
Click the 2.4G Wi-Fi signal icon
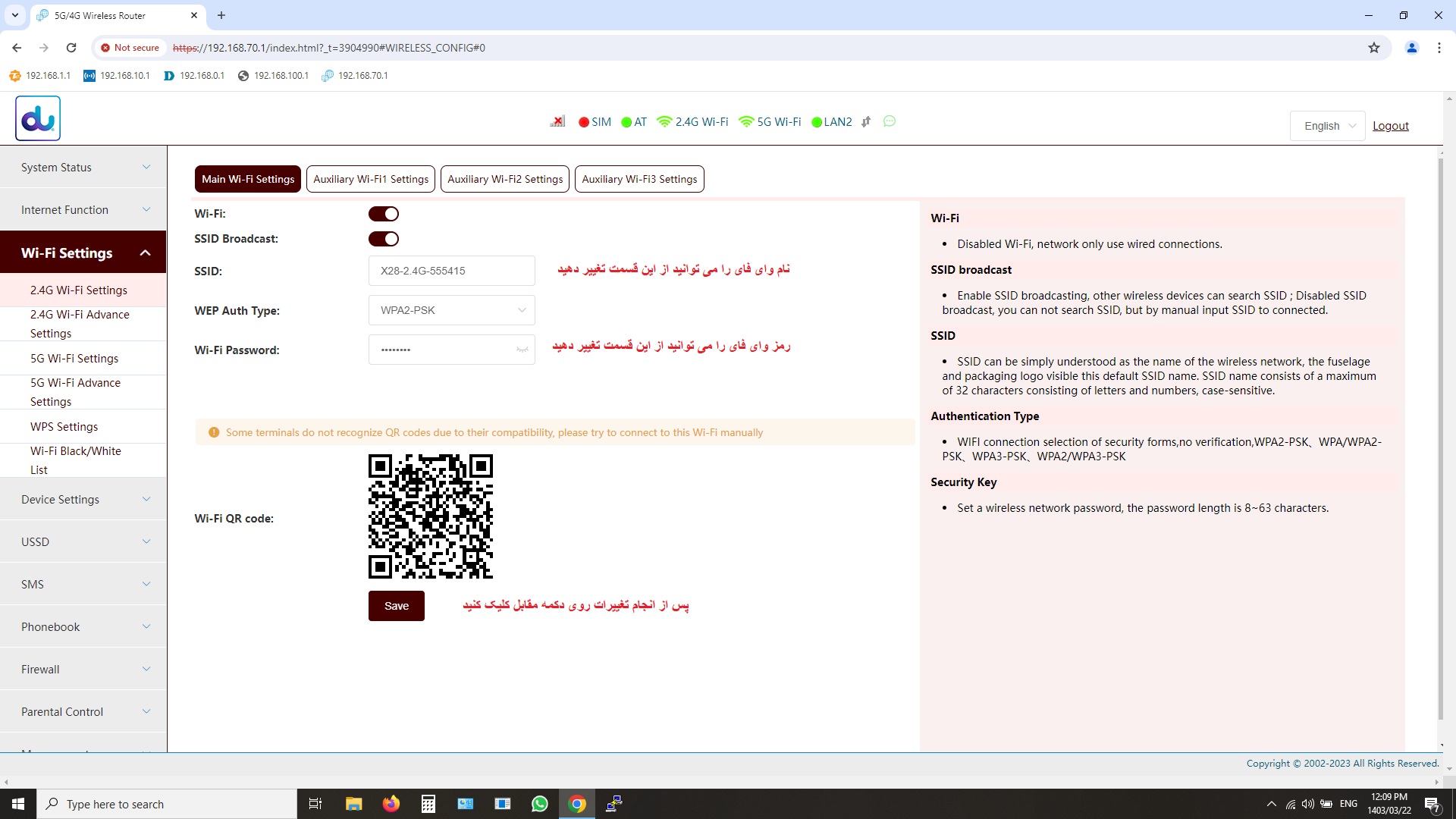664,122
